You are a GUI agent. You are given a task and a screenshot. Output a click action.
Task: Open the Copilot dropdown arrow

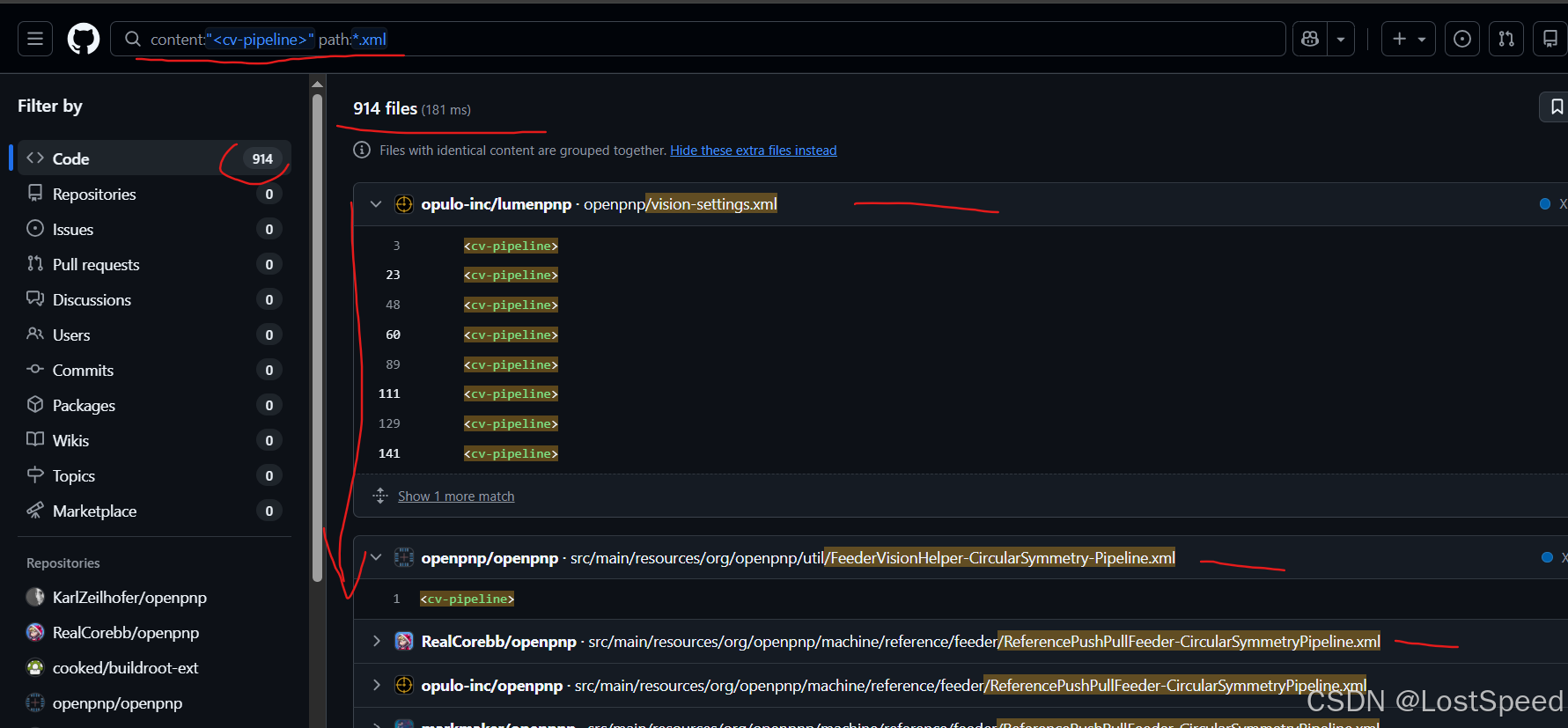pos(1341,39)
